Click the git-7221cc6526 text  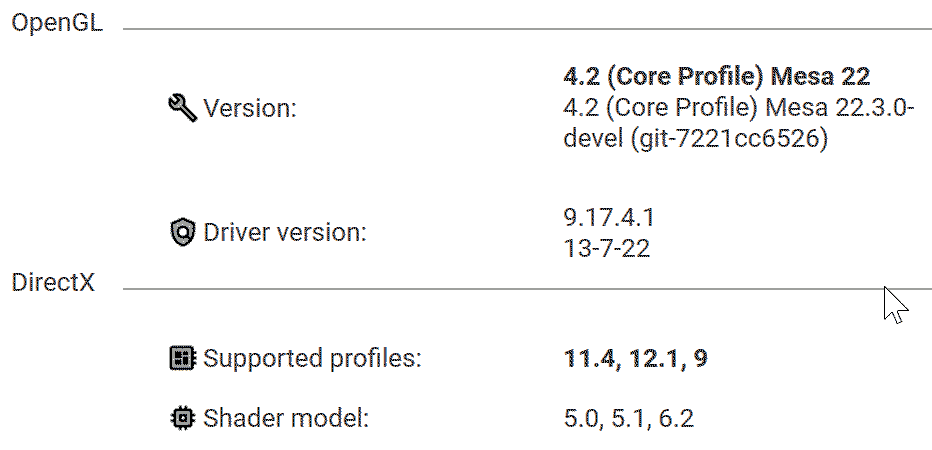[729, 139]
